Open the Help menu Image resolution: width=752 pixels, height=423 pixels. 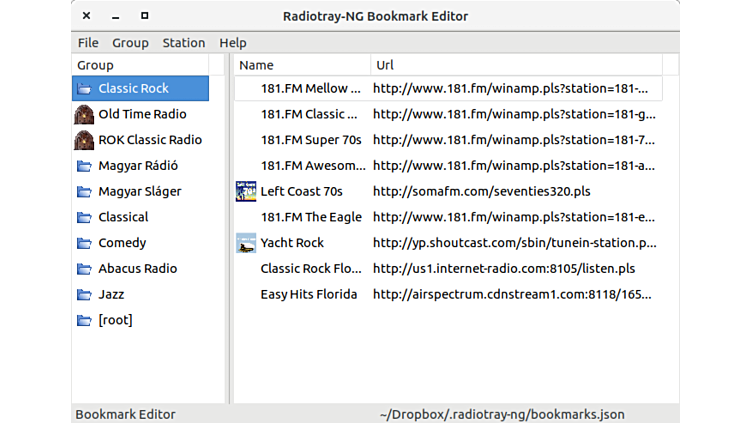coord(233,43)
